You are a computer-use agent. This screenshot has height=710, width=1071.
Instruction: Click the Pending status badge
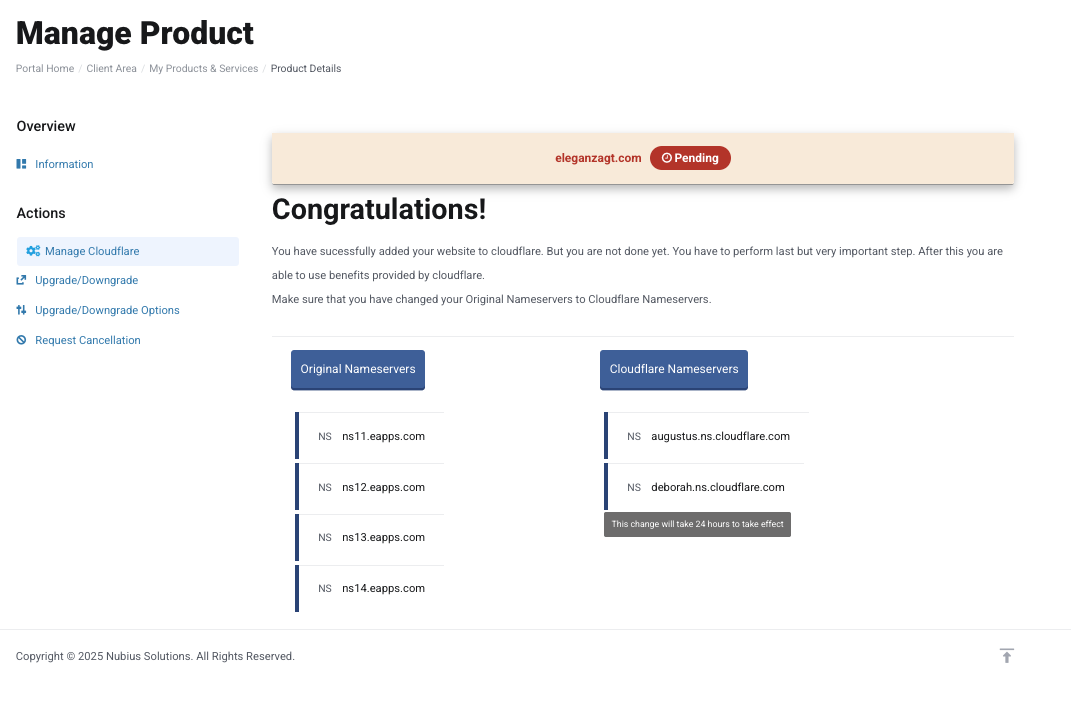coord(691,158)
